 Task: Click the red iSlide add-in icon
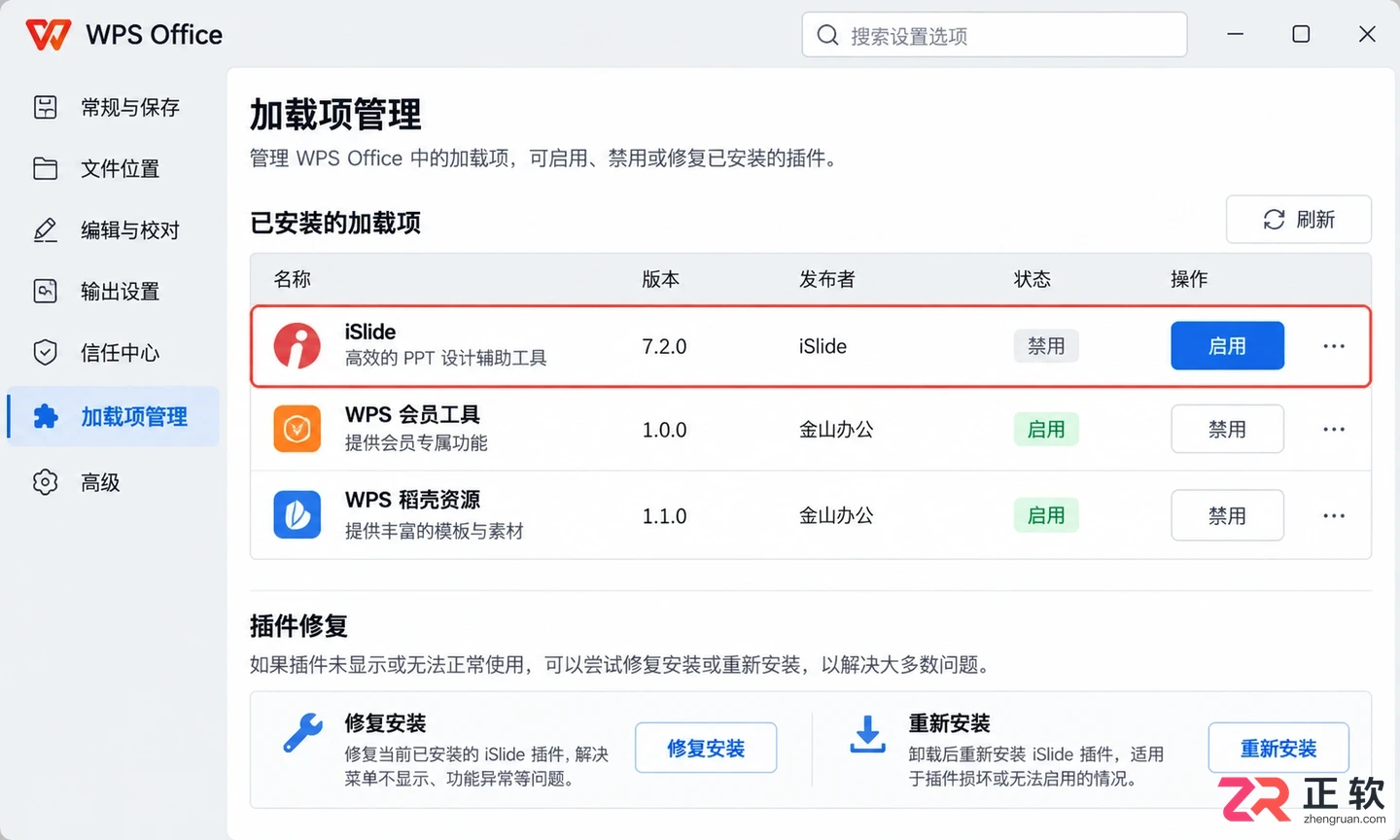point(297,346)
